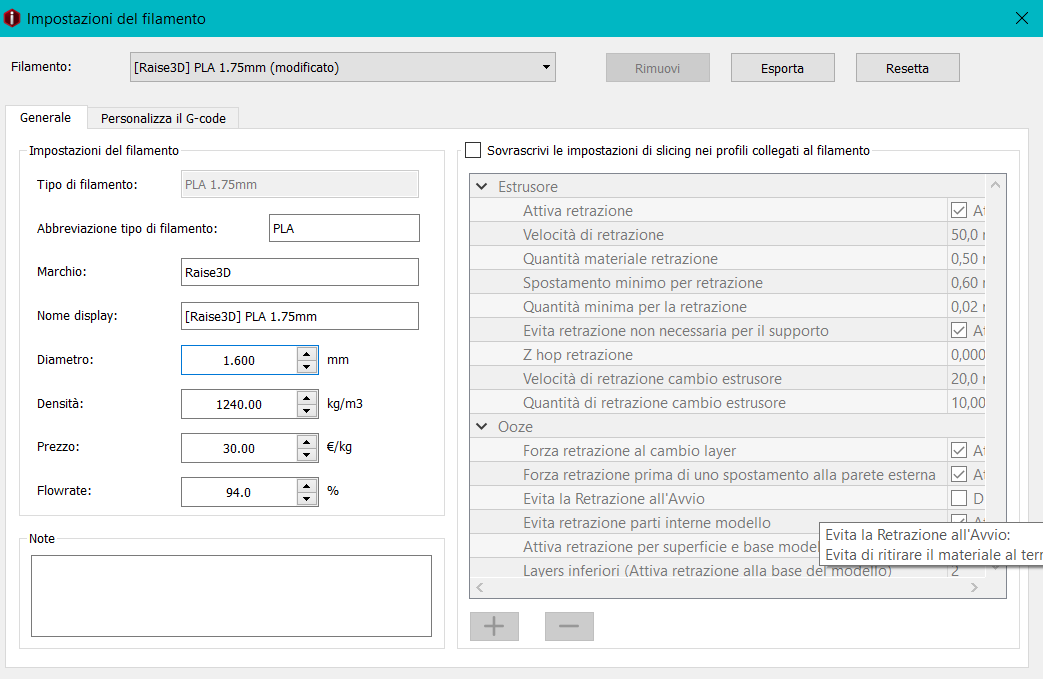Screen dimensions: 1043x679
Task: Select the Generale tab
Action: (x=45, y=118)
